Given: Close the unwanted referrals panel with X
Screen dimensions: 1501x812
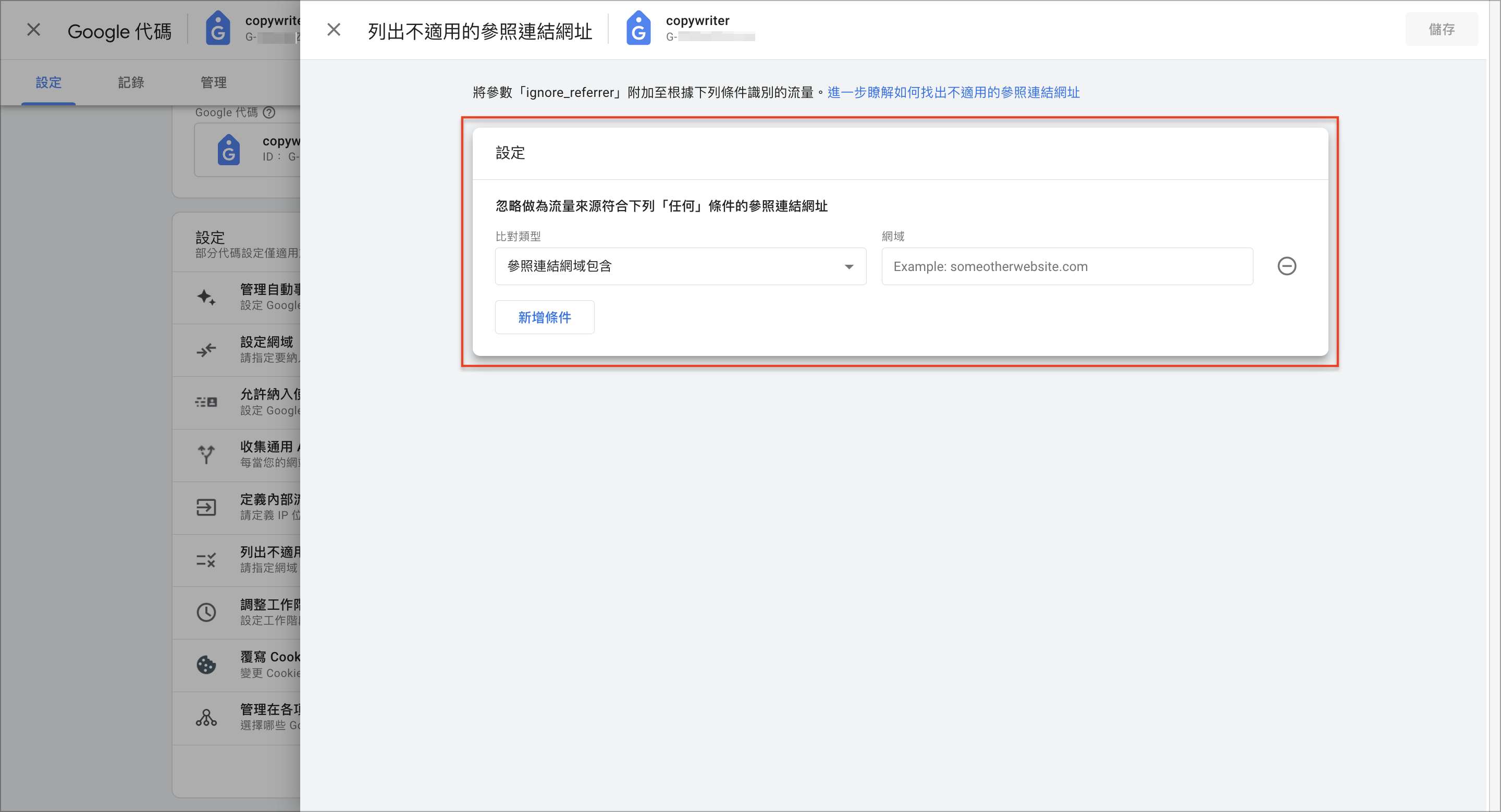Looking at the screenshot, I should click(334, 30).
